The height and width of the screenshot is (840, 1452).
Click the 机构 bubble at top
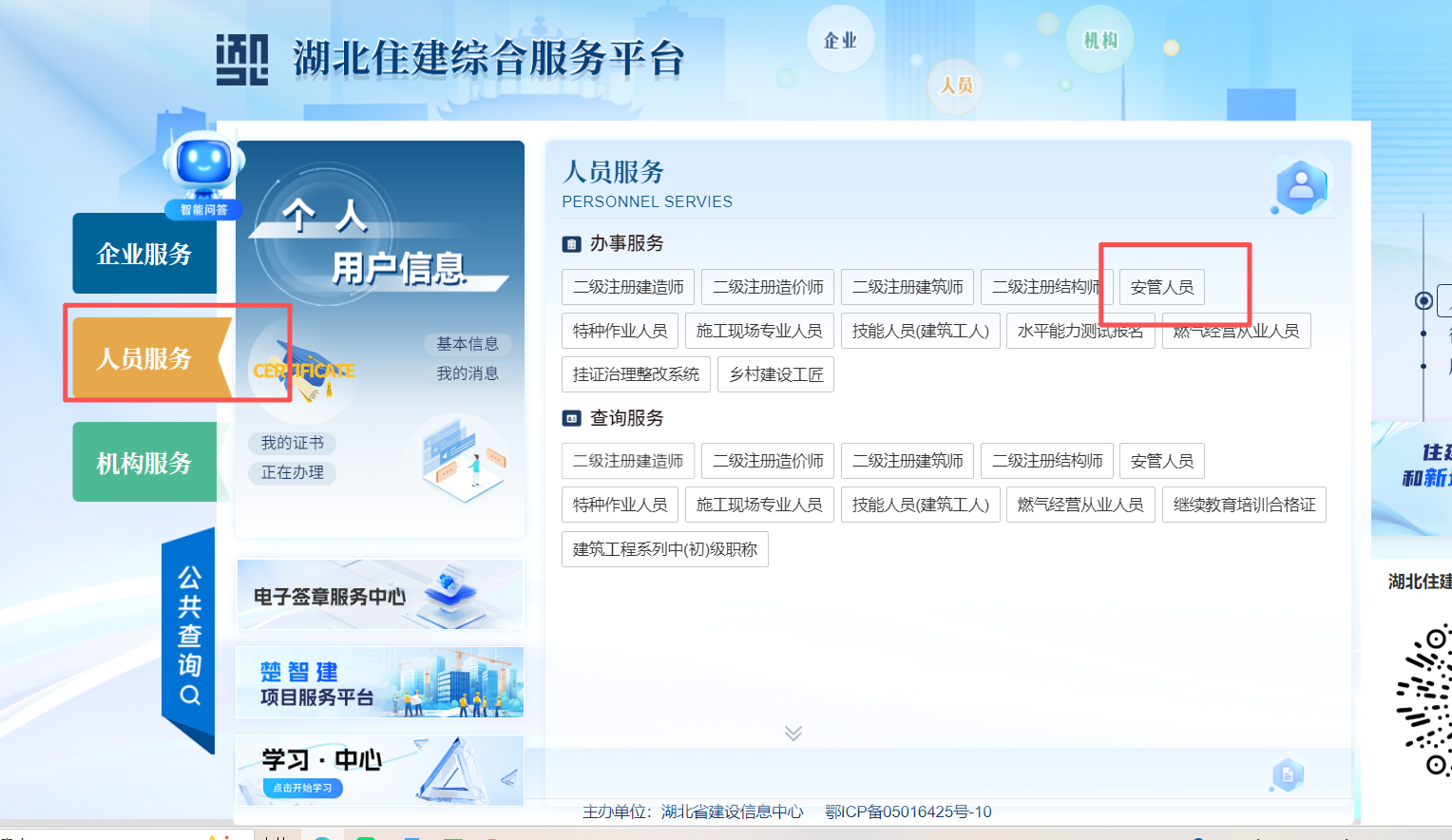(1100, 40)
